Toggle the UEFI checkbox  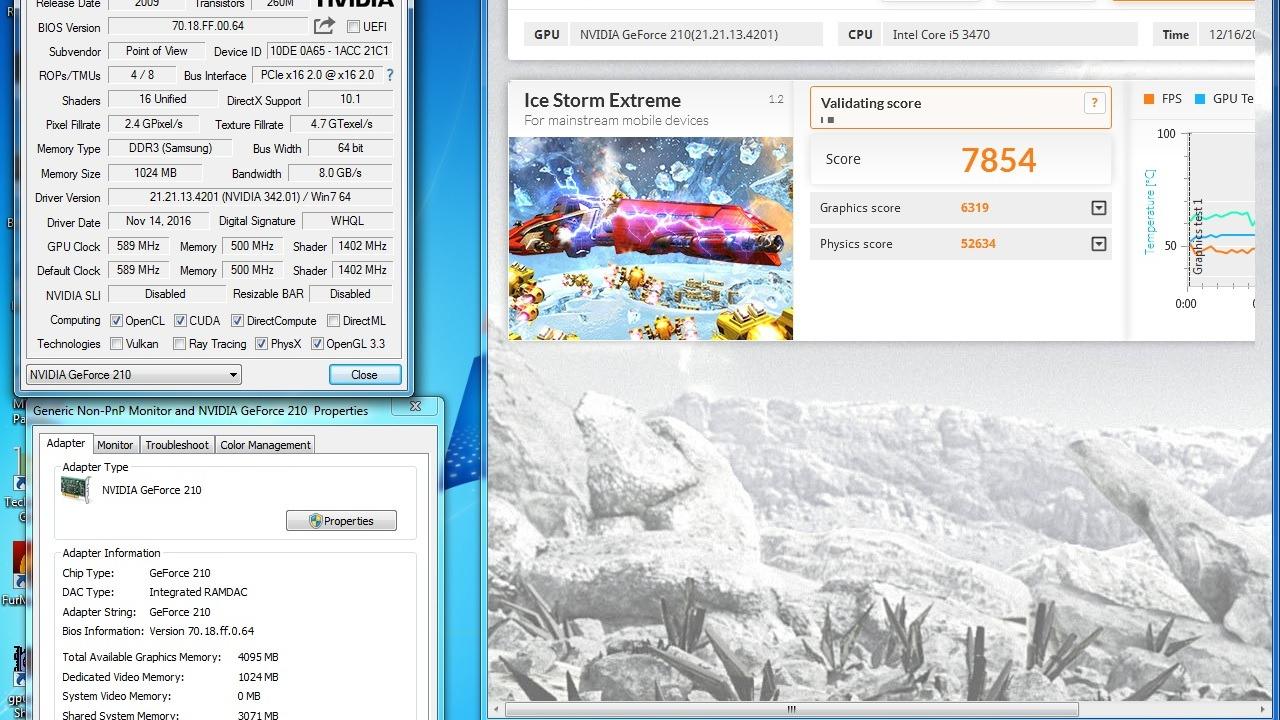point(353,27)
